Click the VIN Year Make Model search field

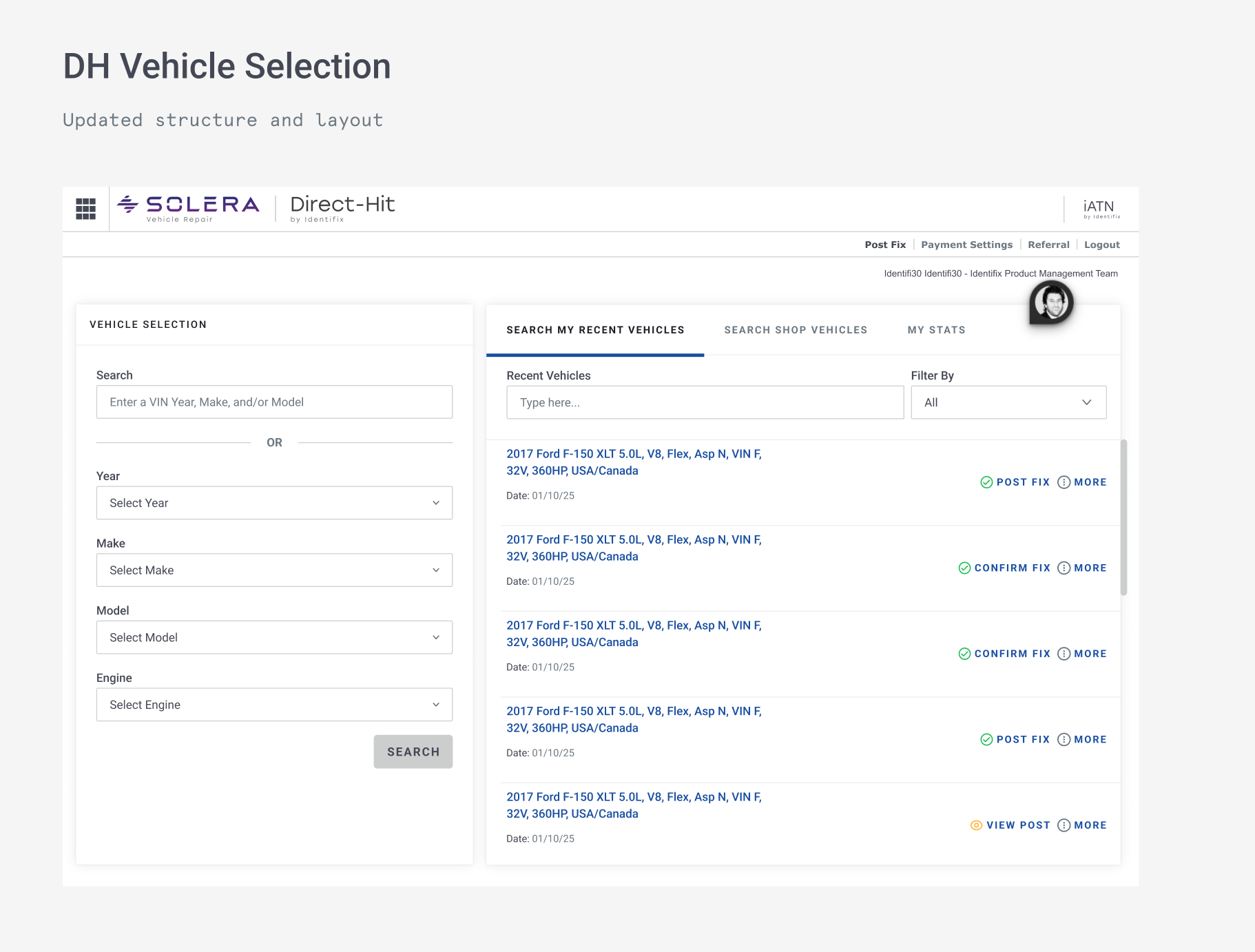pos(274,402)
